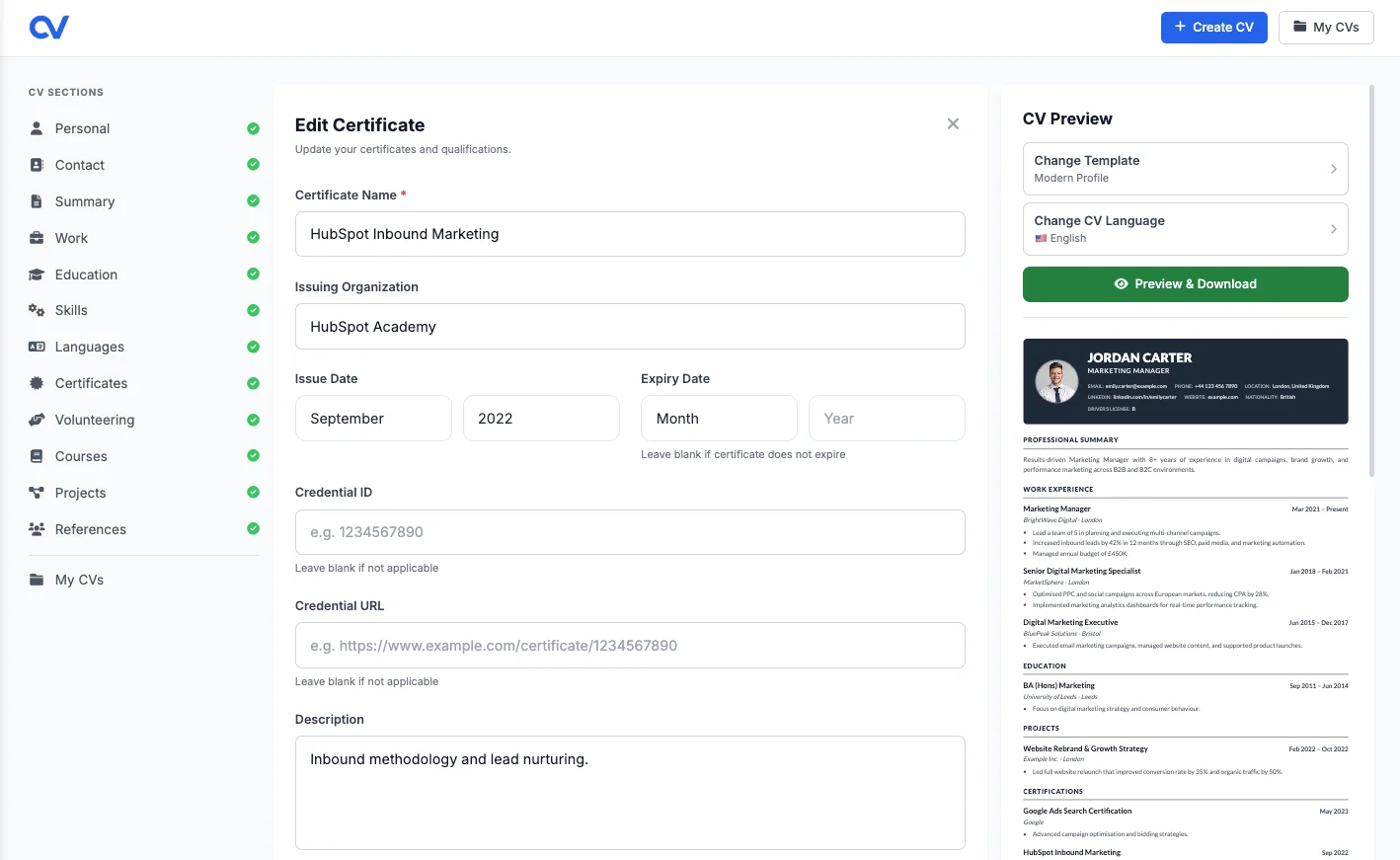Click the Credential URL input field

coord(630,645)
